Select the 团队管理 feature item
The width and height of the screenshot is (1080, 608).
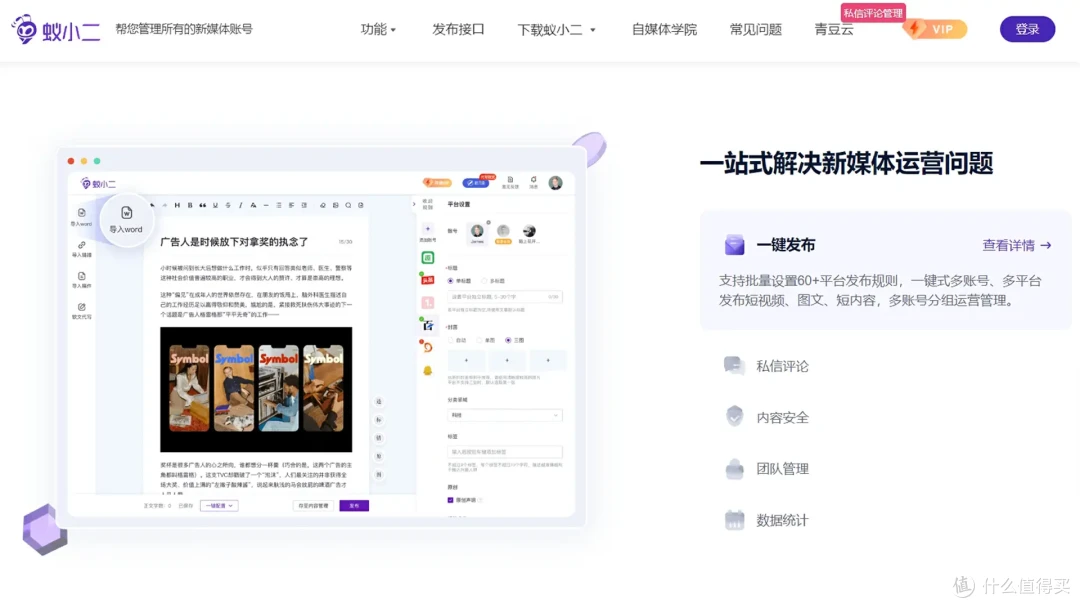(782, 469)
